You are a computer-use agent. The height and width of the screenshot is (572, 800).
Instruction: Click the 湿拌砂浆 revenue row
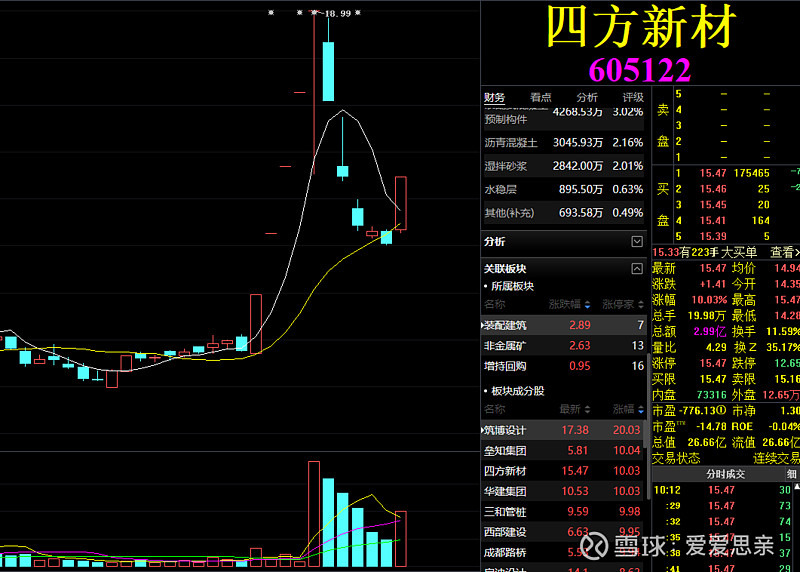(563, 166)
